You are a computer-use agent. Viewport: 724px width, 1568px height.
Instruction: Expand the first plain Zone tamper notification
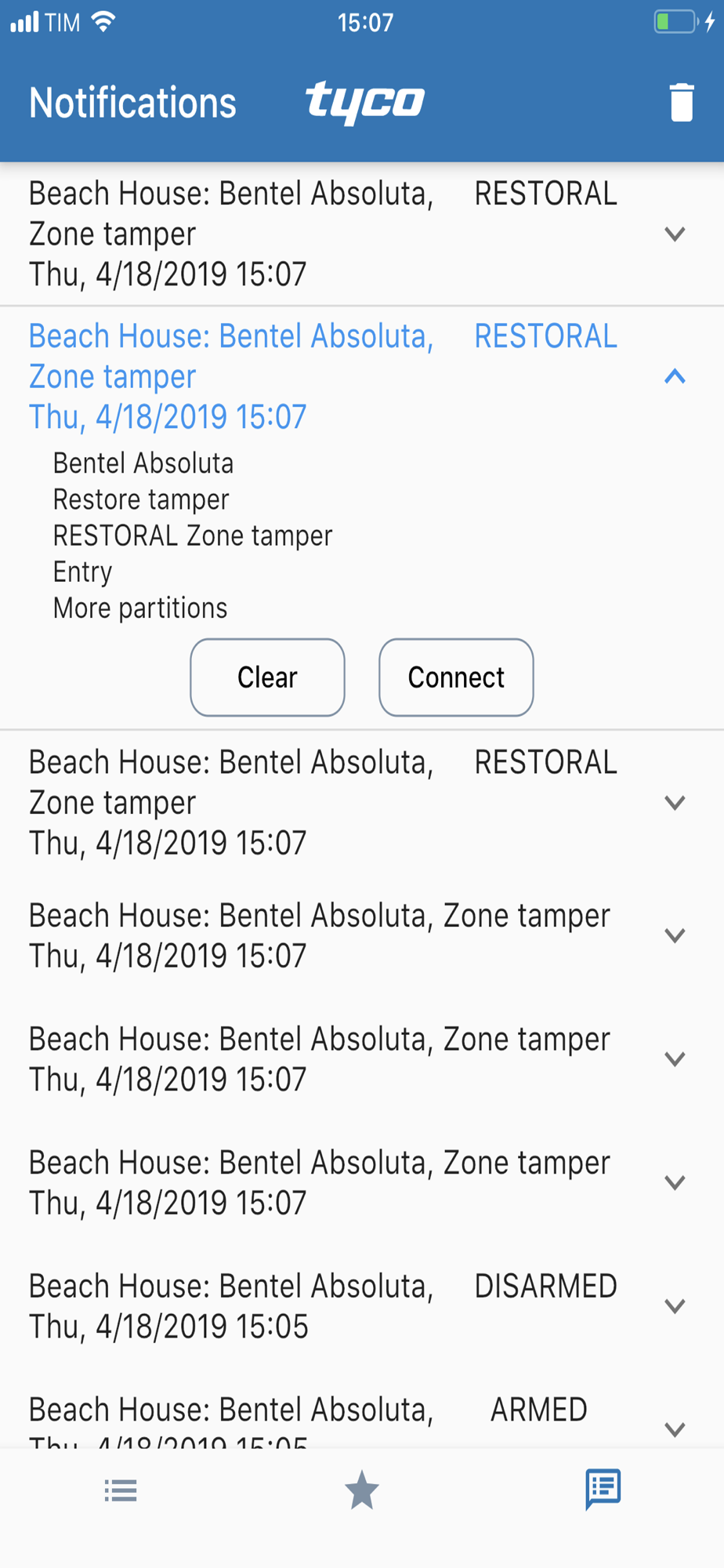[675, 935]
